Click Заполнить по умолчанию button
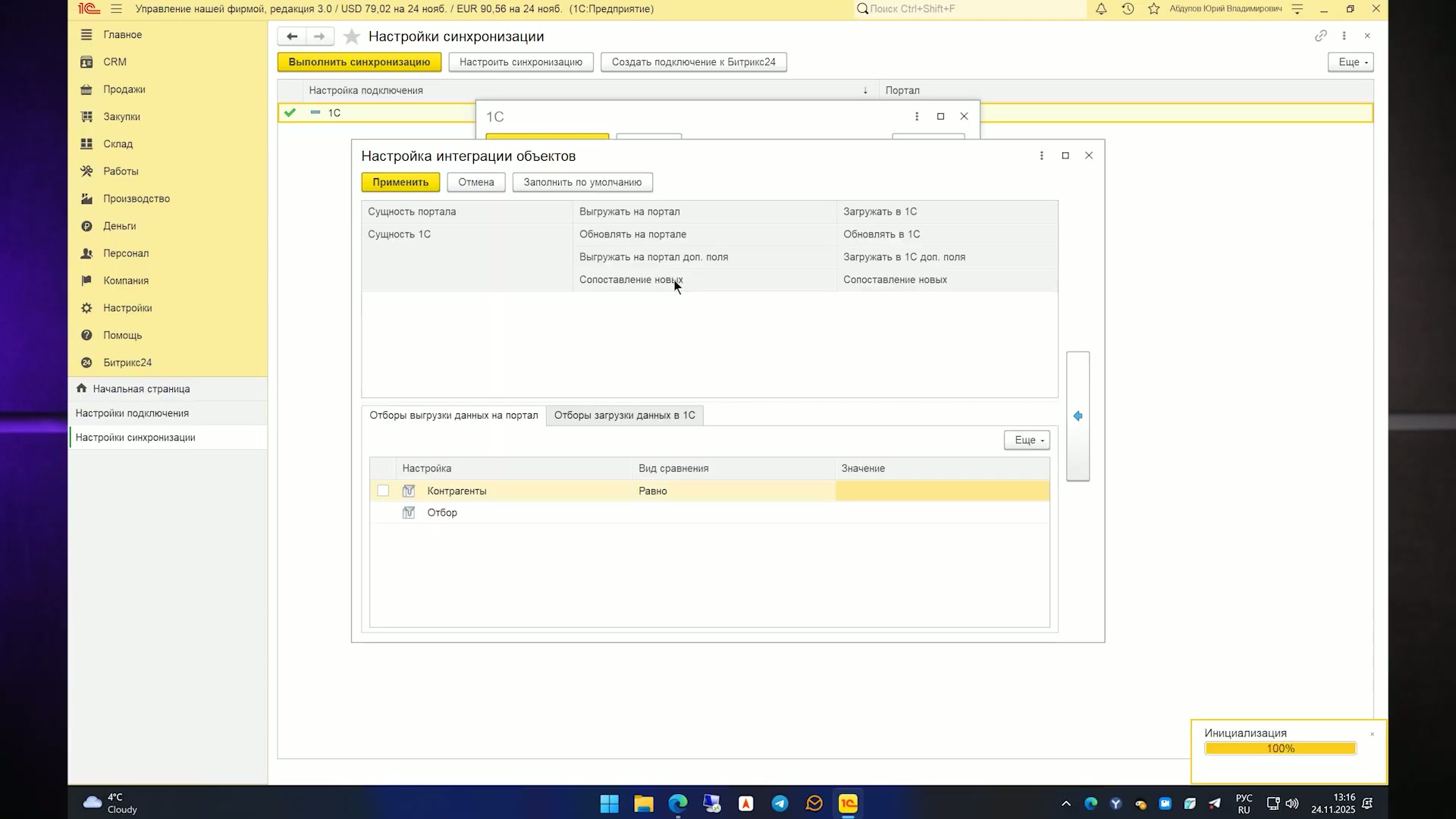 click(x=582, y=182)
